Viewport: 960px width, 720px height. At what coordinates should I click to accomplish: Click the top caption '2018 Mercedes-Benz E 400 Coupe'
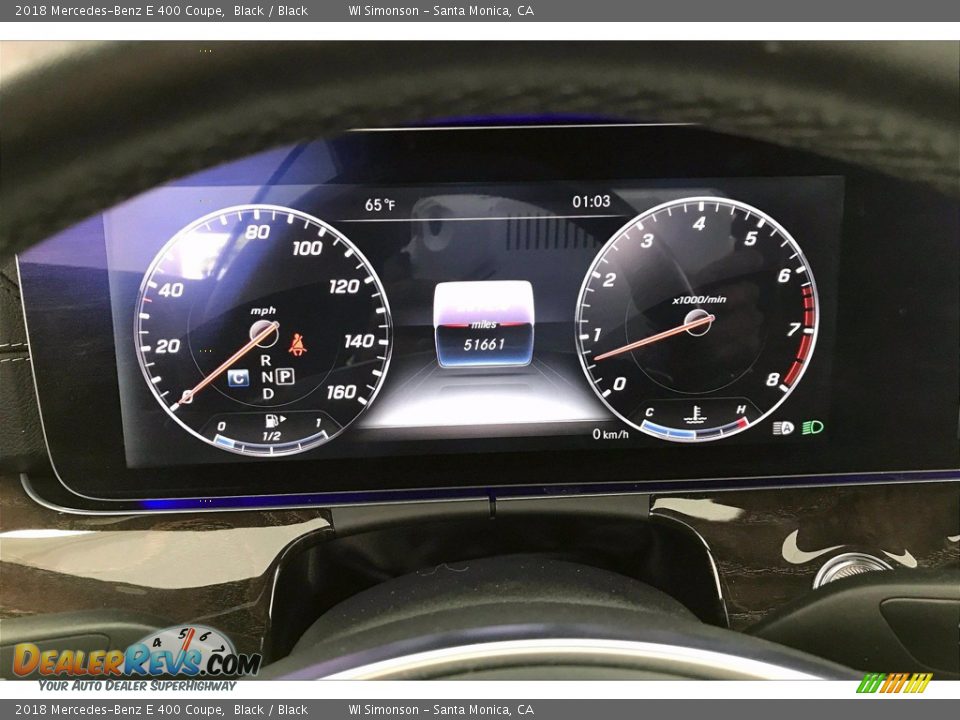(119, 10)
